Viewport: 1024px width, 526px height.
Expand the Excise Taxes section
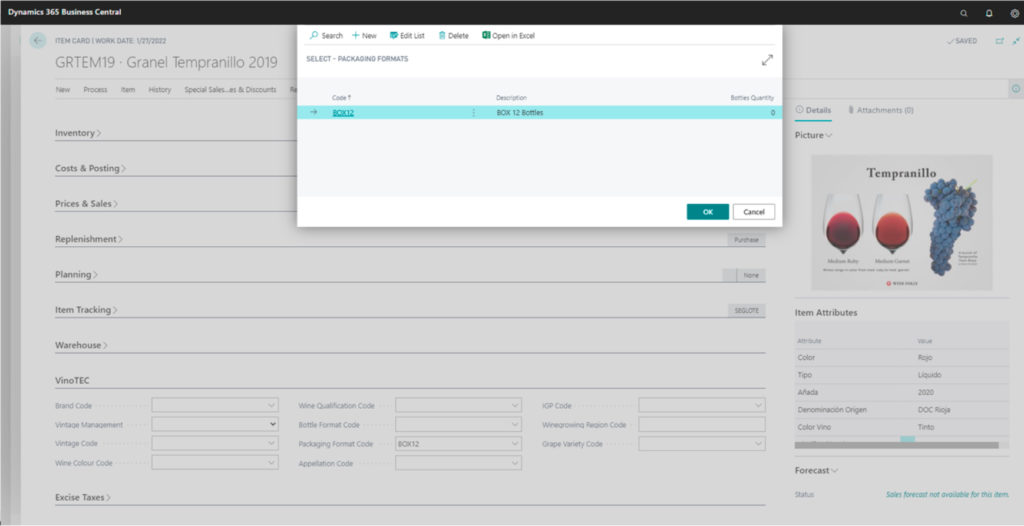(83, 497)
